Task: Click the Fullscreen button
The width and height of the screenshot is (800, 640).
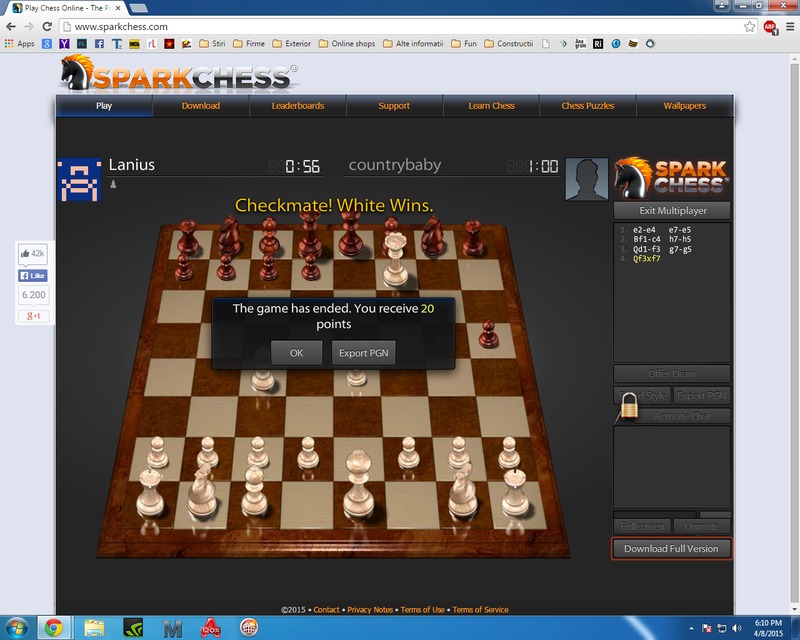Action: 642,526
